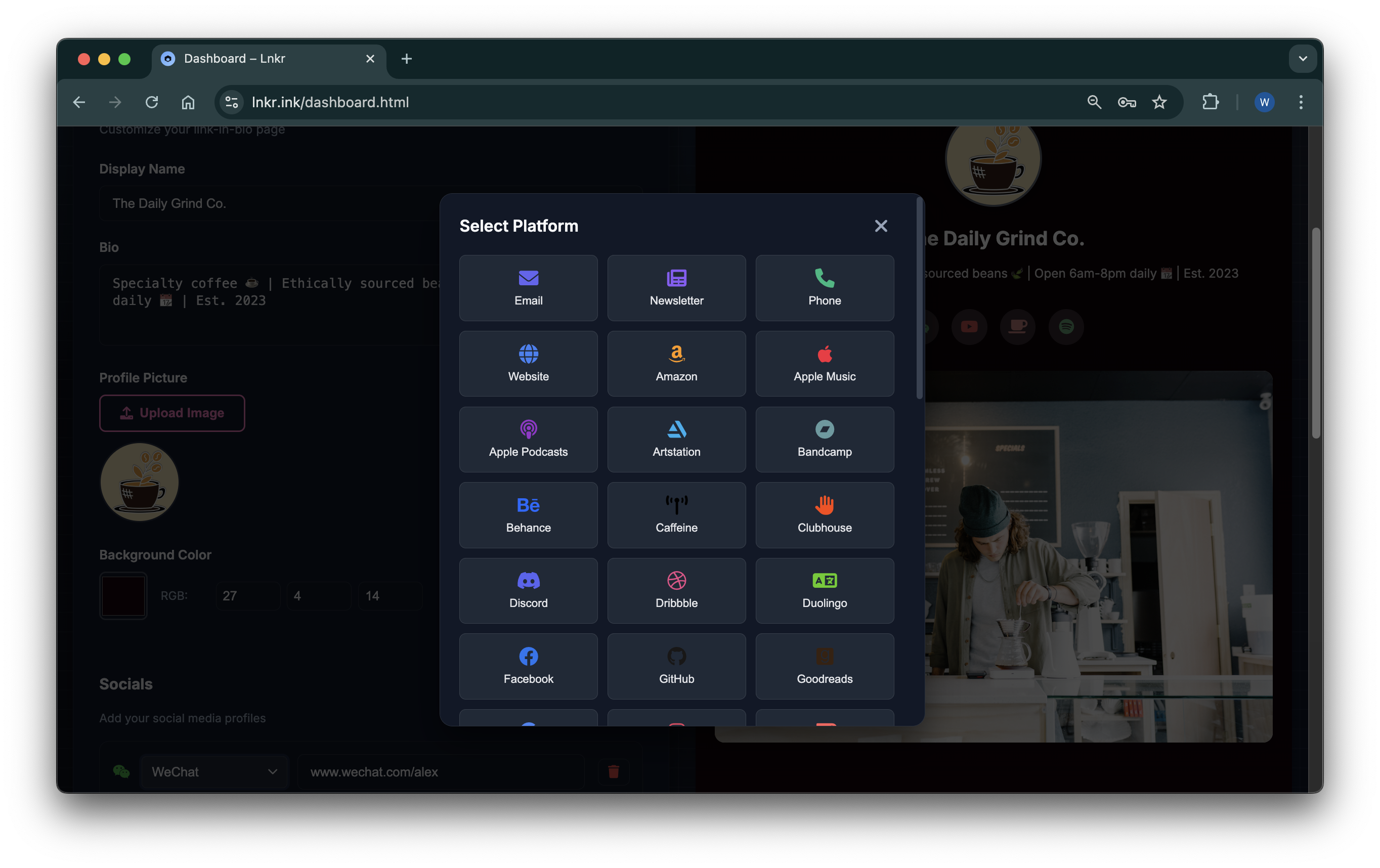Select Dribbble as a platform
Viewport: 1380px width, 868px height.
click(x=676, y=590)
